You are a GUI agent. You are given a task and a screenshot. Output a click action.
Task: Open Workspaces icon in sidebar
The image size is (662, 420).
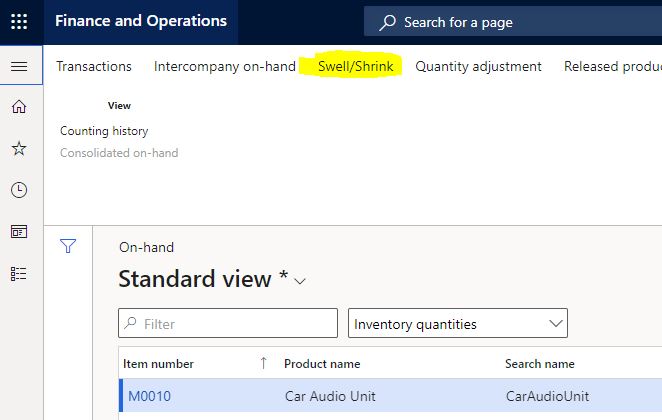tap(19, 232)
